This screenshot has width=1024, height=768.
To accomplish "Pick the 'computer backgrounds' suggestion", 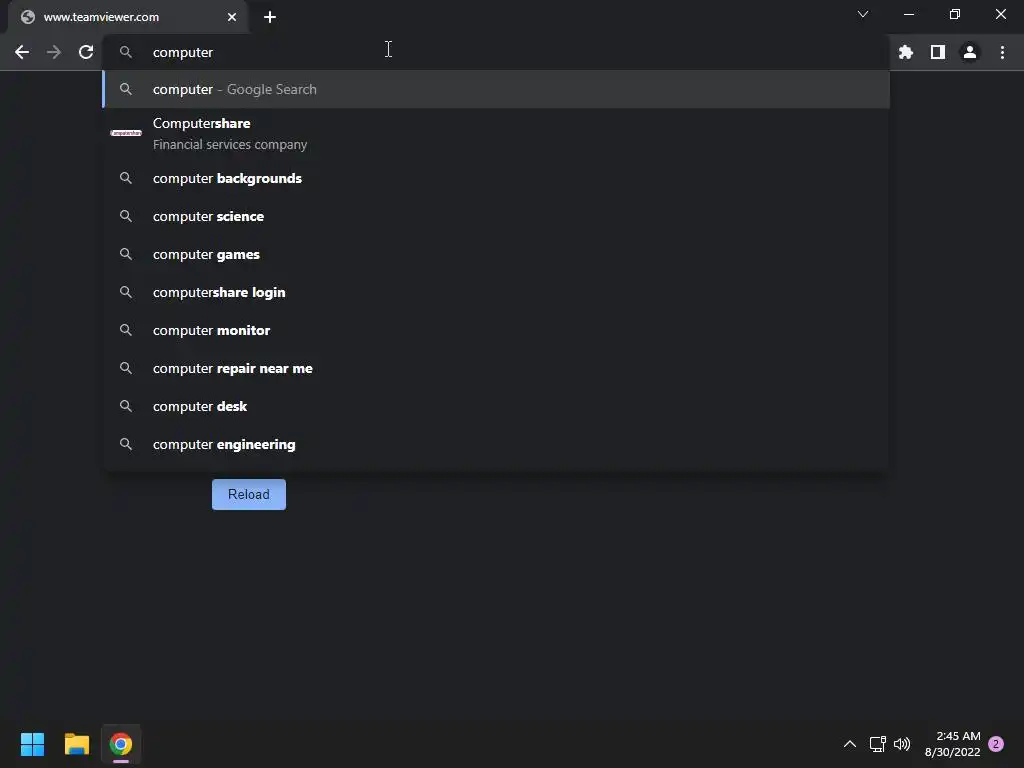I will [x=496, y=178].
